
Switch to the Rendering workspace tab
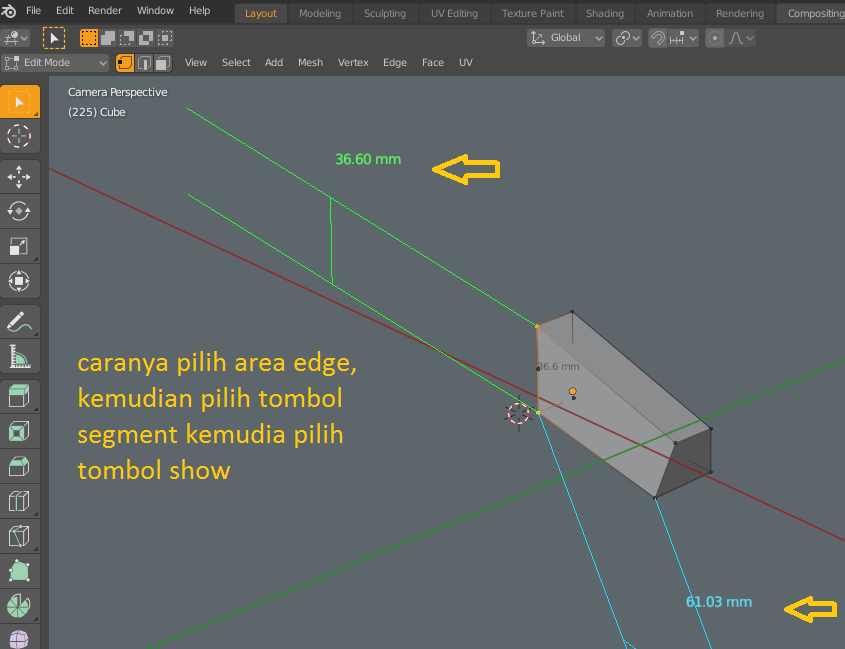pos(740,13)
